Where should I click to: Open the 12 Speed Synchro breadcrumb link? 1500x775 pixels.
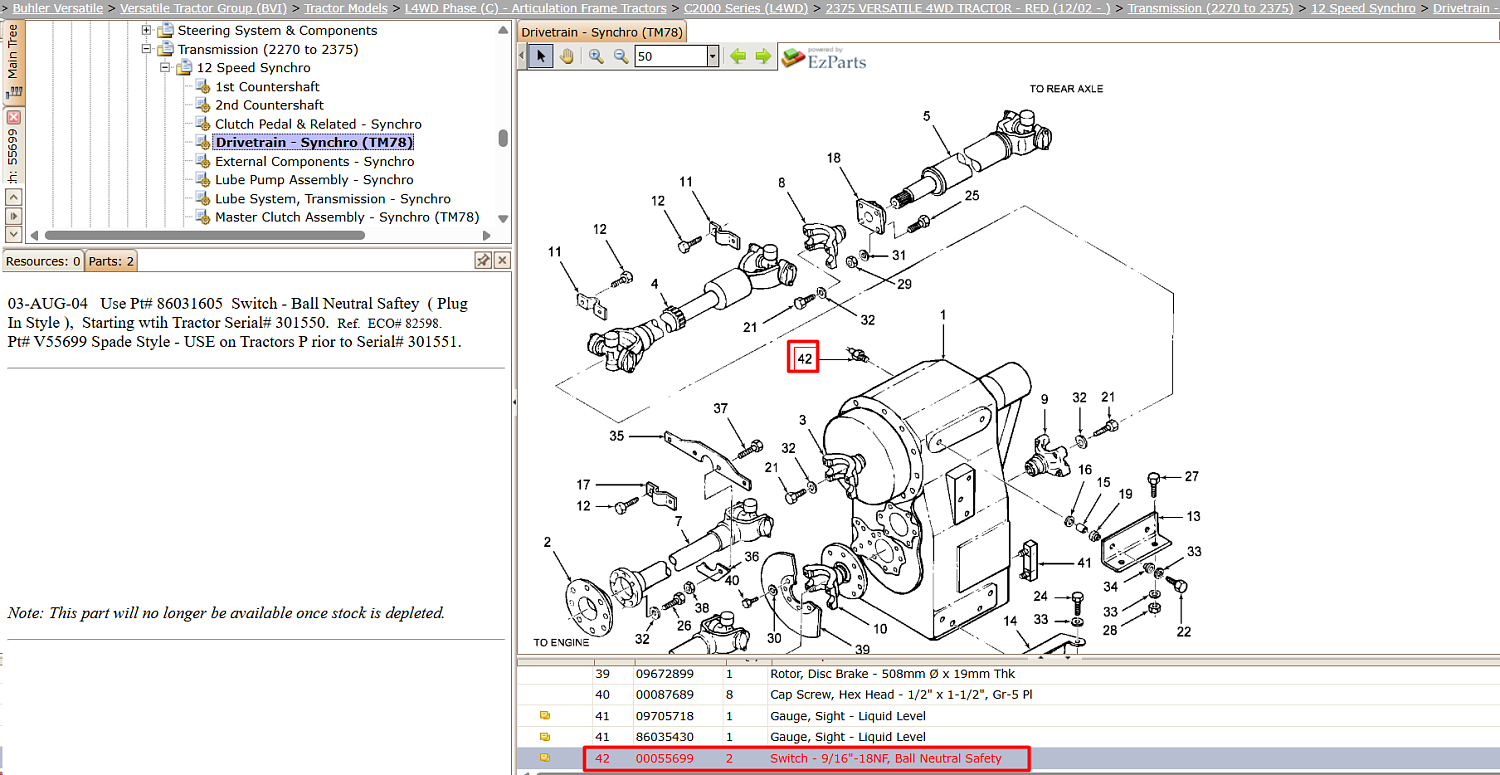point(1363,8)
